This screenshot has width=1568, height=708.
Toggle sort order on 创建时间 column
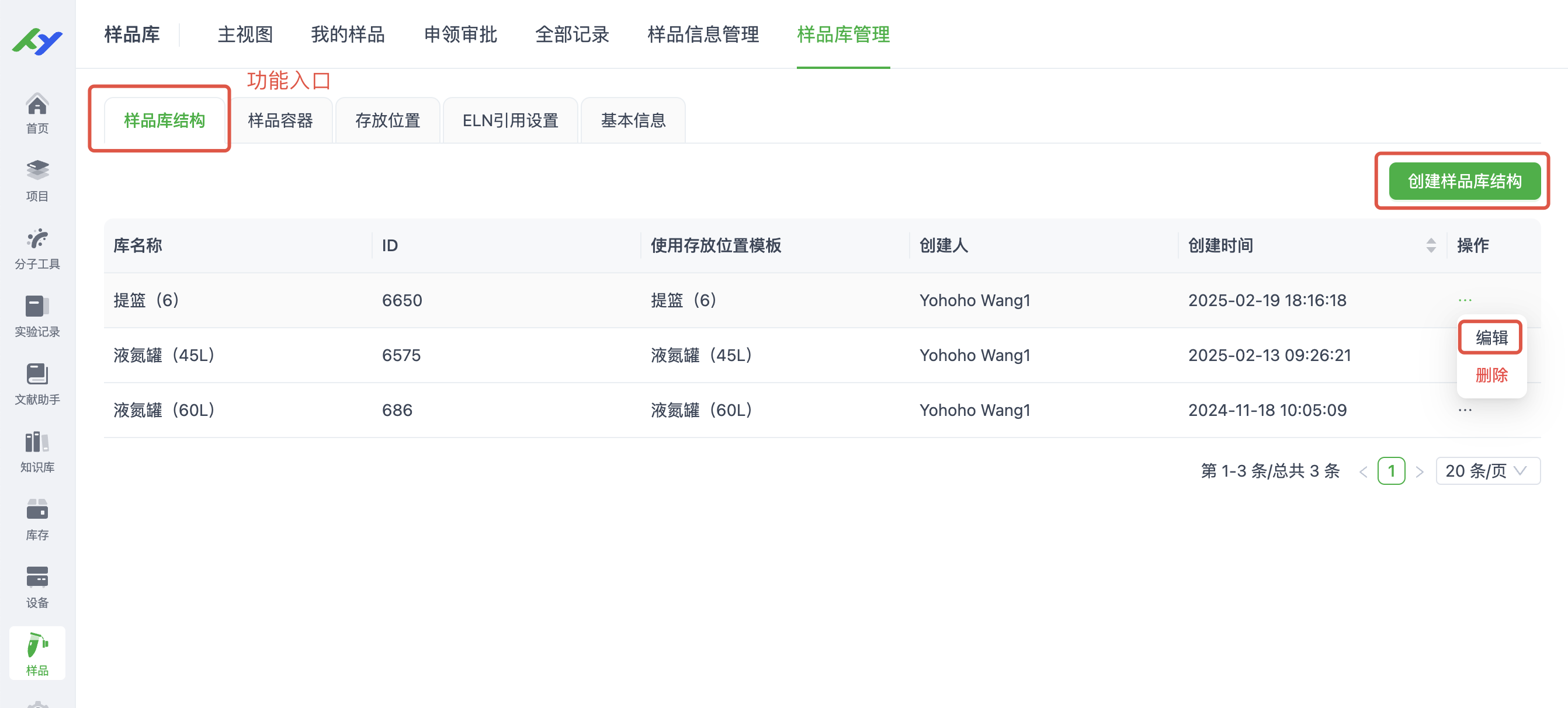coord(1431,245)
